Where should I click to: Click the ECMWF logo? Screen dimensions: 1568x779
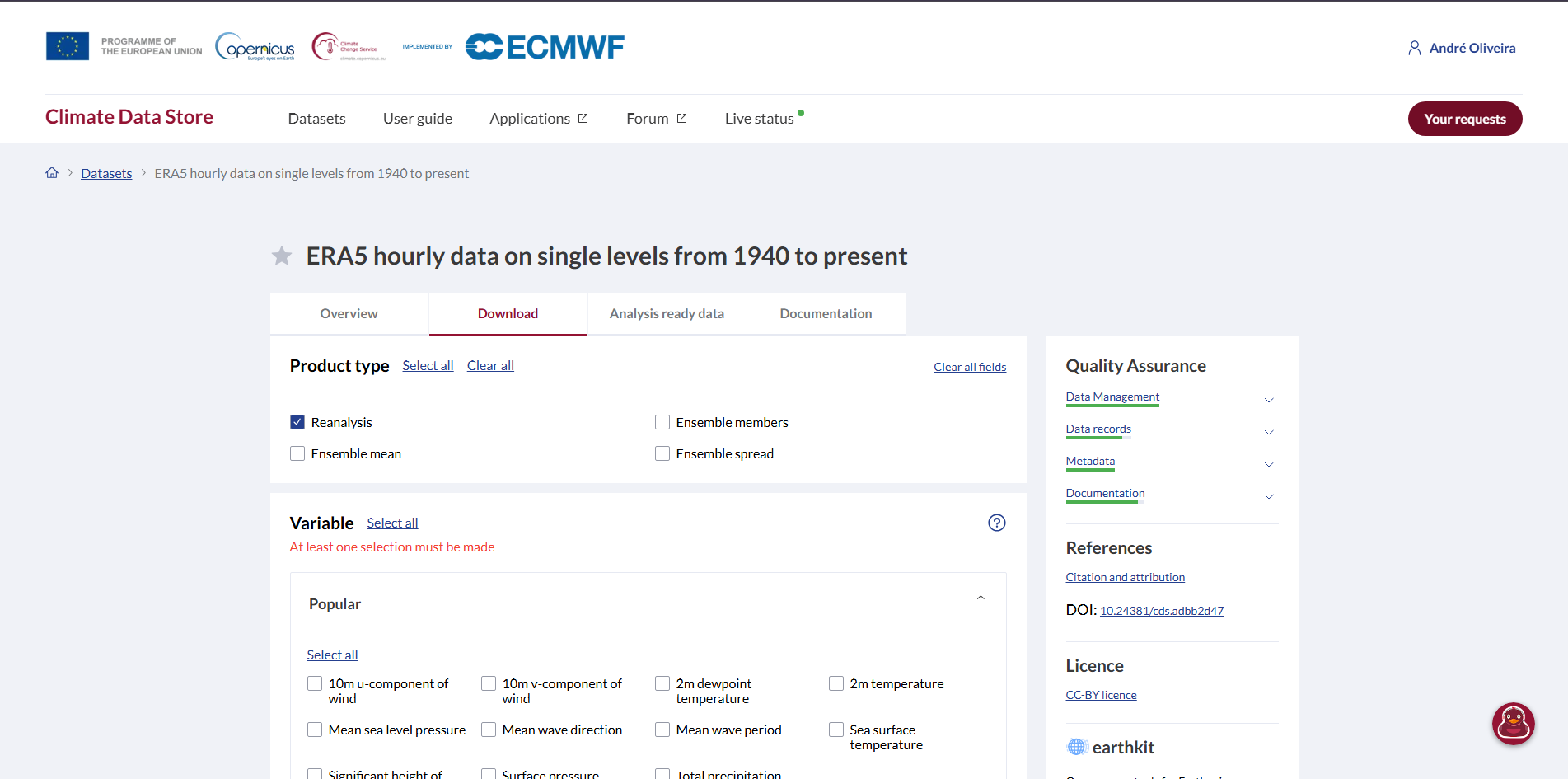[545, 47]
